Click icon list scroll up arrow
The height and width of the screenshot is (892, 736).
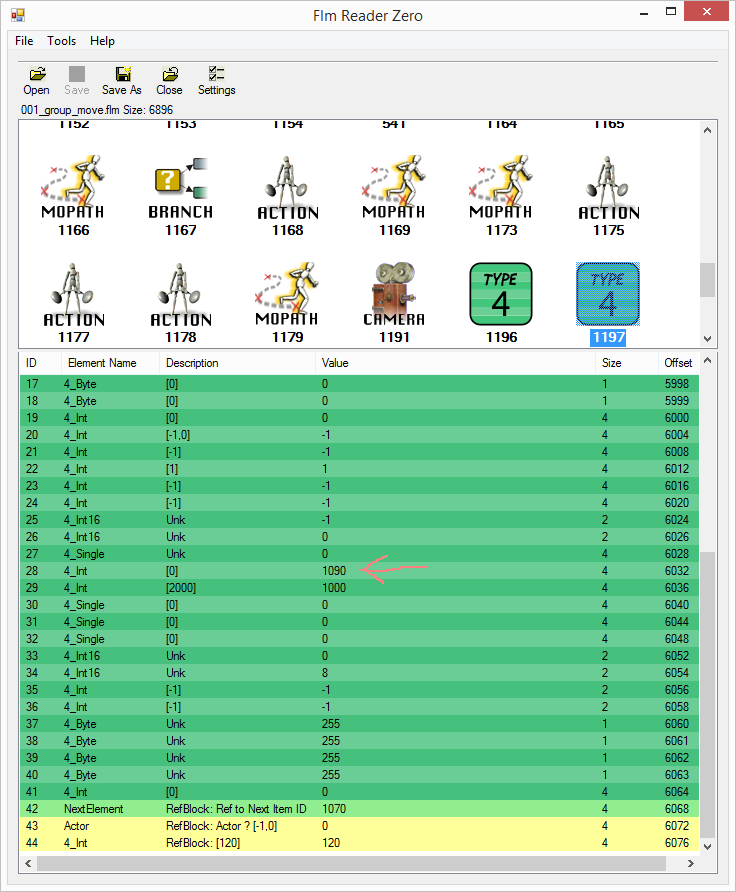pyautogui.click(x=708, y=130)
